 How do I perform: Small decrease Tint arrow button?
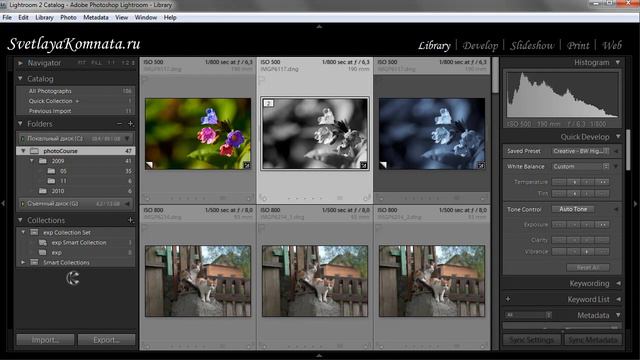573,193
